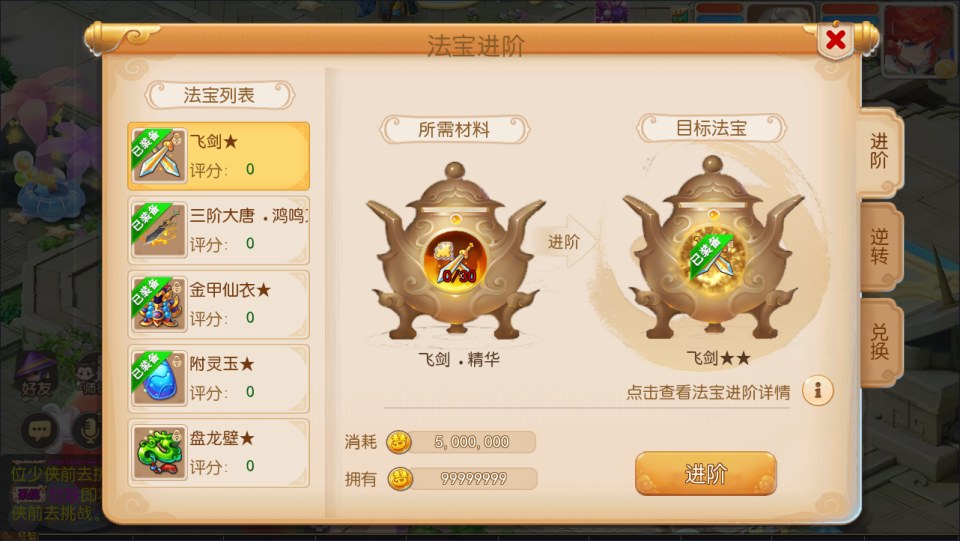Switch to the 逆转 side tab
Image resolution: width=960 pixels, height=541 pixels.
click(879, 247)
